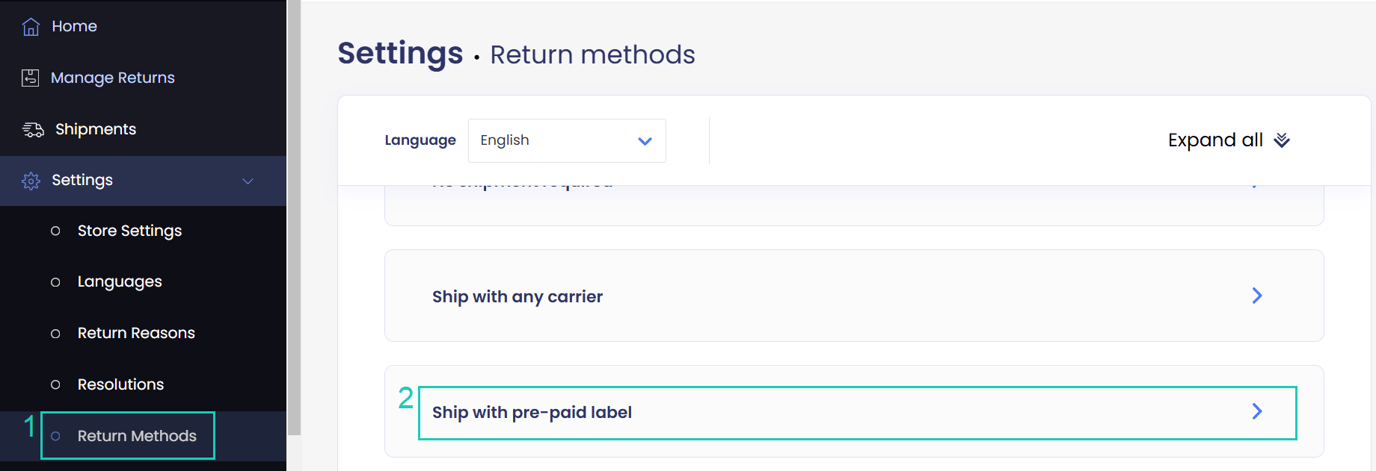Click the Manage Returns box icon
The image size is (1376, 471).
pos(31,78)
